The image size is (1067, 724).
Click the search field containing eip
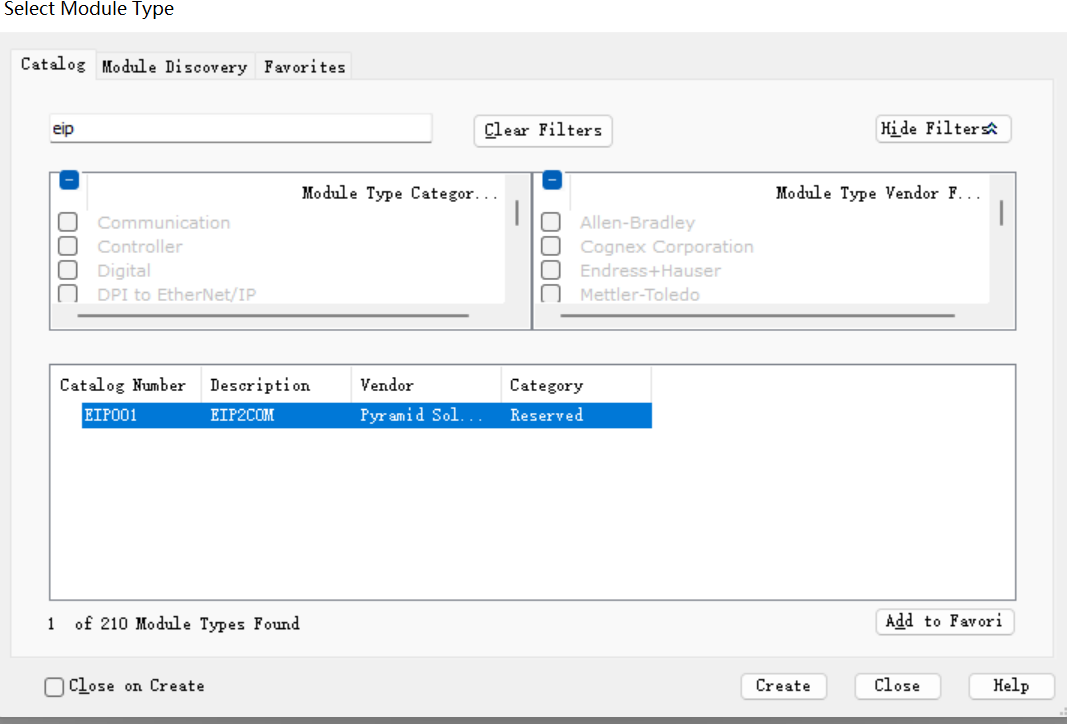click(240, 129)
